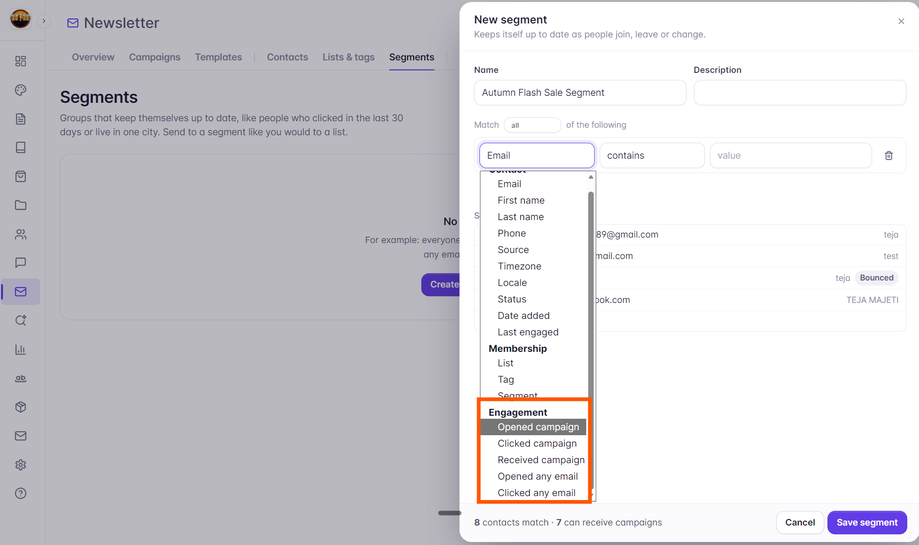Viewport: 919px width, 545px height.
Task: Choose Locale in field list
Action: (x=533, y=282)
